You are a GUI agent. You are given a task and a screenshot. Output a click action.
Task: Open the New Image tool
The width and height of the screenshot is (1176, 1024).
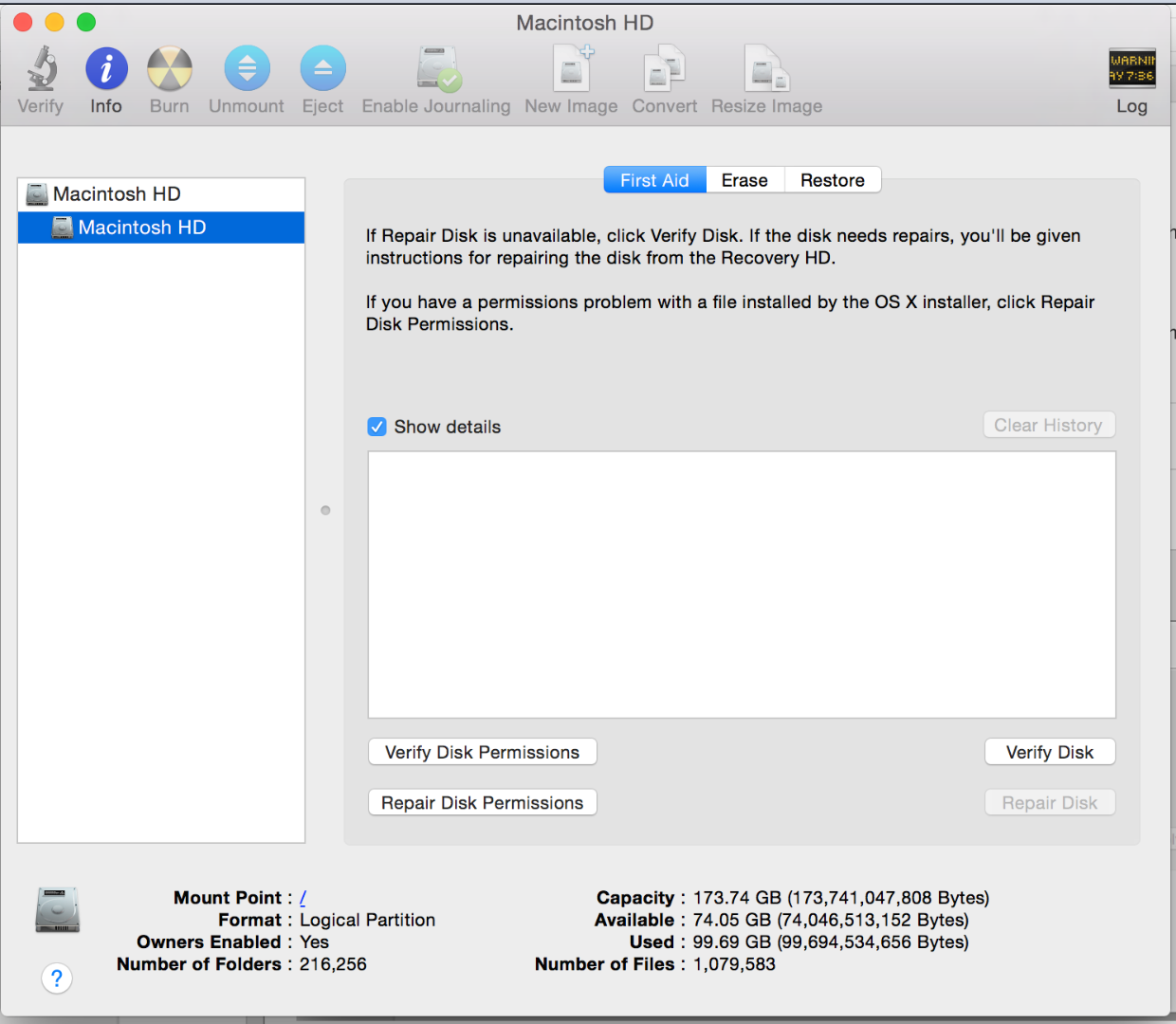coord(570,76)
